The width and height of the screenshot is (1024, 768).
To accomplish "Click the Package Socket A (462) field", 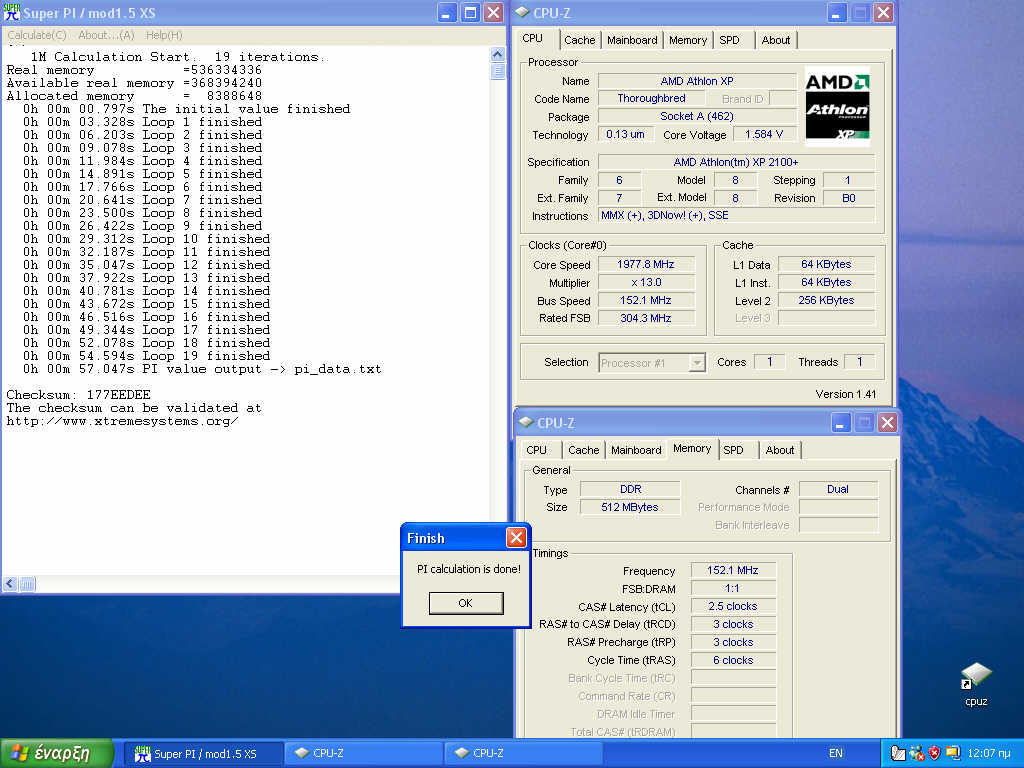I will (x=697, y=116).
